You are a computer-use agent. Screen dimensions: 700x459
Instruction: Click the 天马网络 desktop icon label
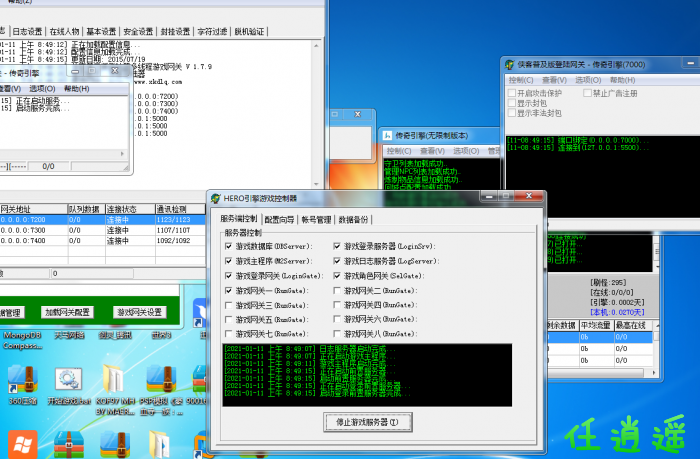69,335
